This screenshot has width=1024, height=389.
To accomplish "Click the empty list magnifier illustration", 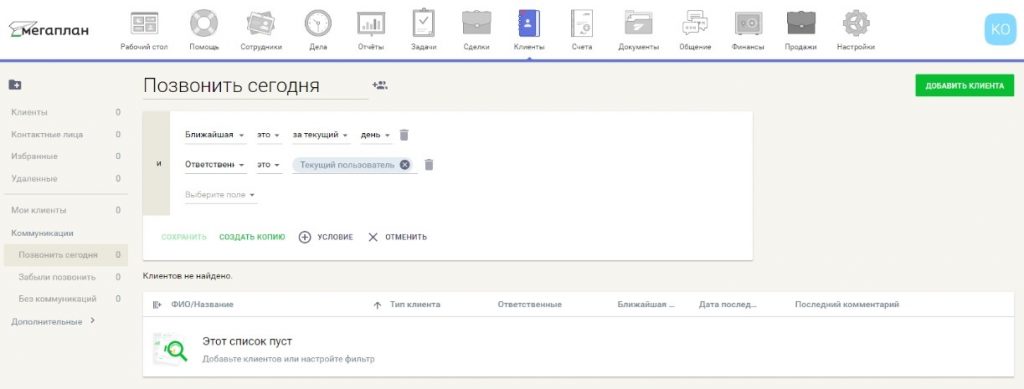I will pos(170,349).
